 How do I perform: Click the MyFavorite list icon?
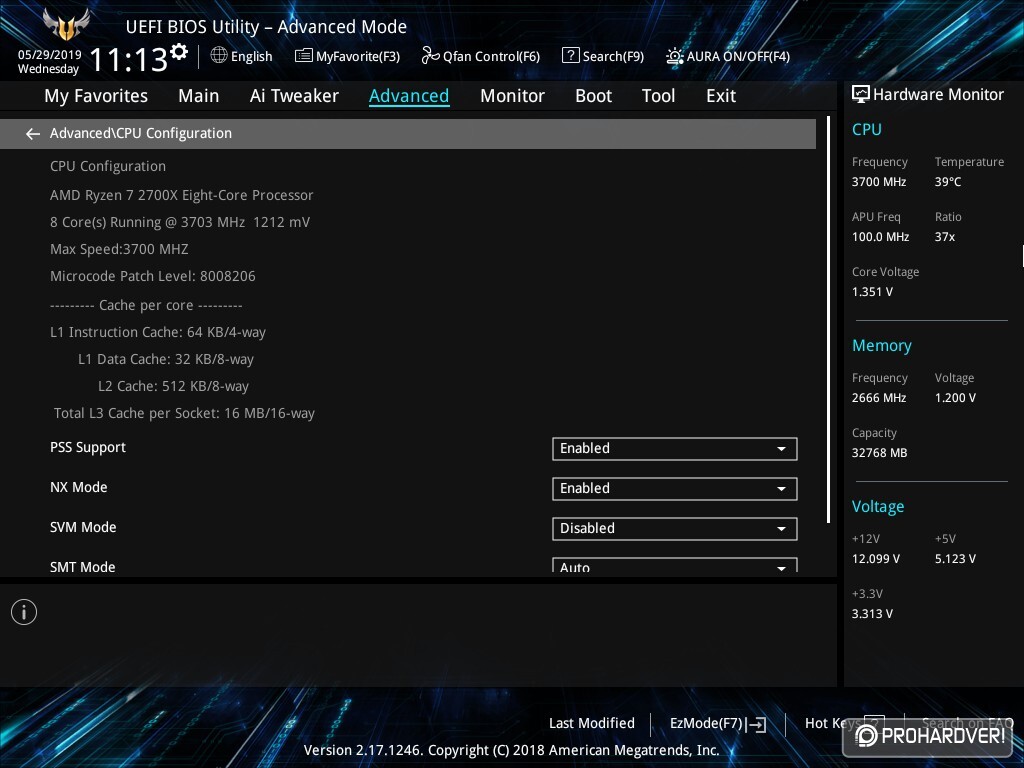pos(303,56)
